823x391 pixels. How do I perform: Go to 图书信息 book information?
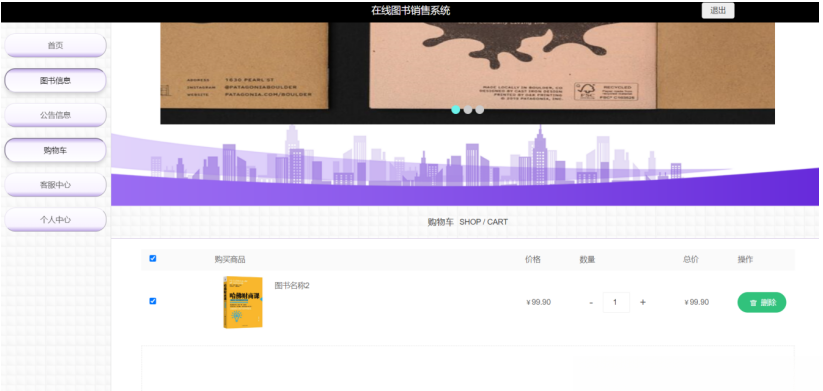pyautogui.click(x=55, y=80)
